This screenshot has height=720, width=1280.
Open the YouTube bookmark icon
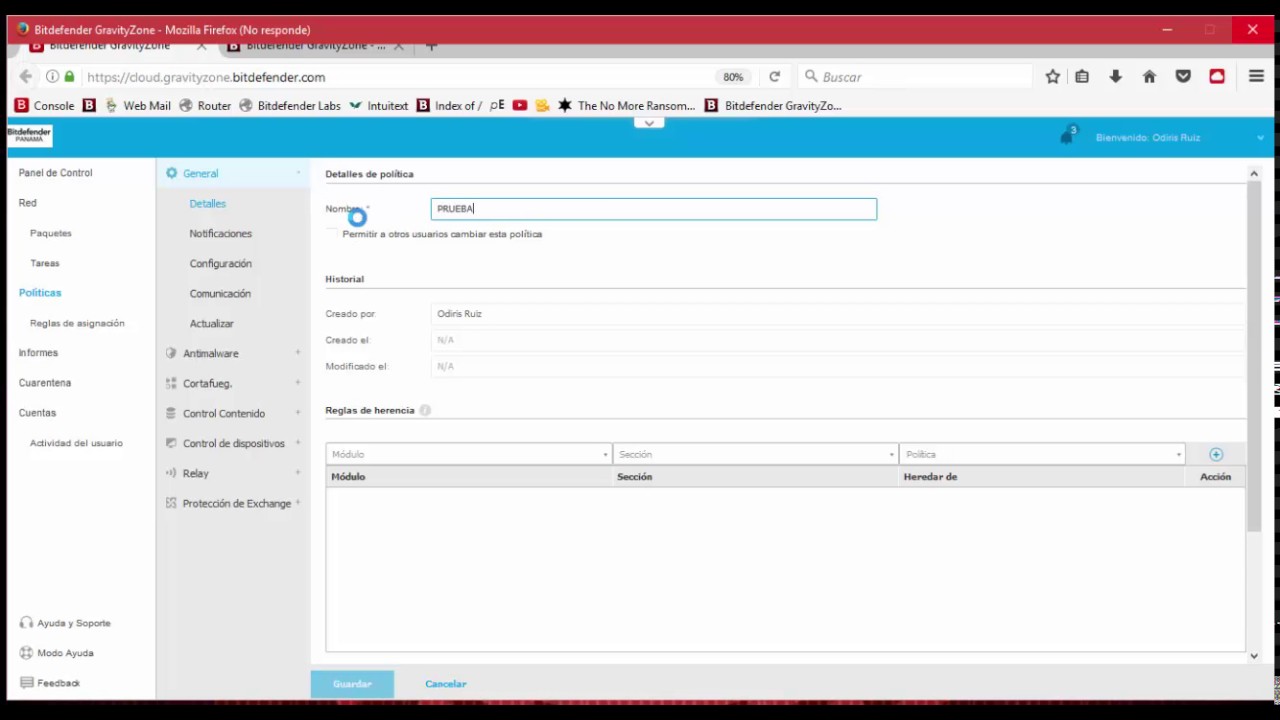pos(520,105)
